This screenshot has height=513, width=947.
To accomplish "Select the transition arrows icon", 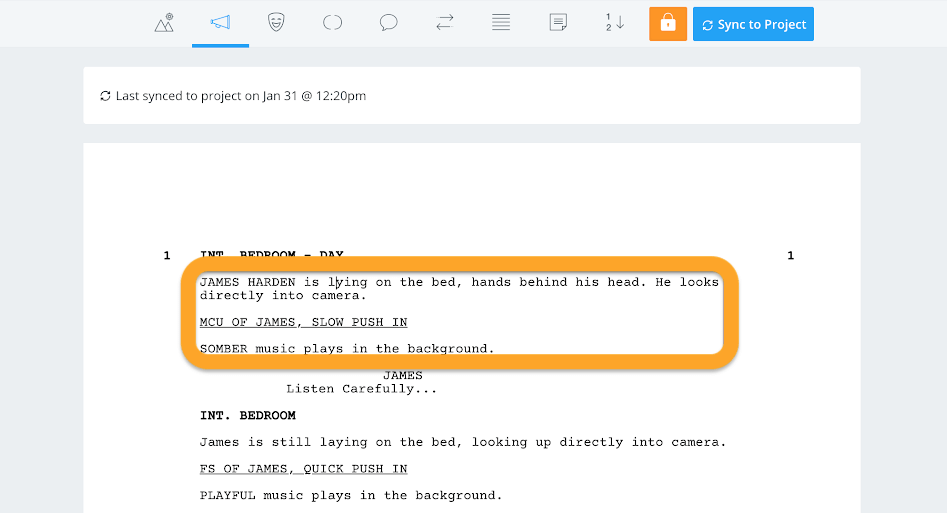I will (x=445, y=23).
